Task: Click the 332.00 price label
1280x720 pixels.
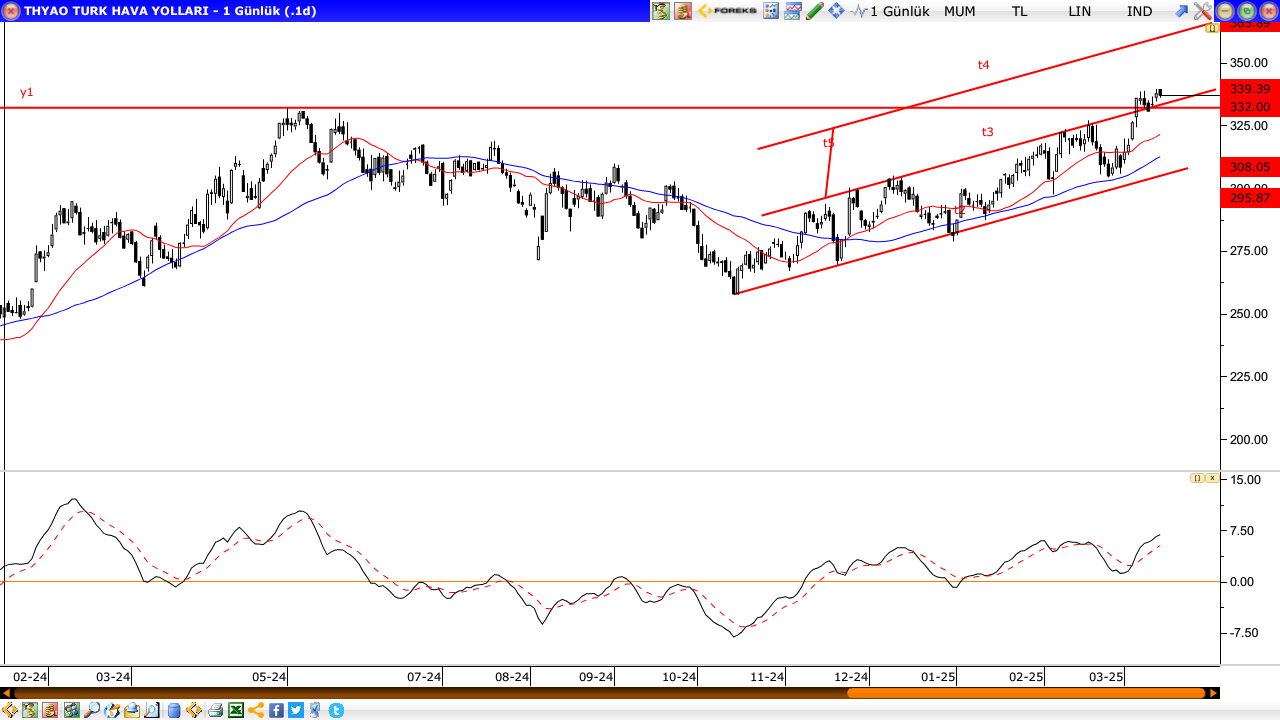Action: click(1250, 107)
